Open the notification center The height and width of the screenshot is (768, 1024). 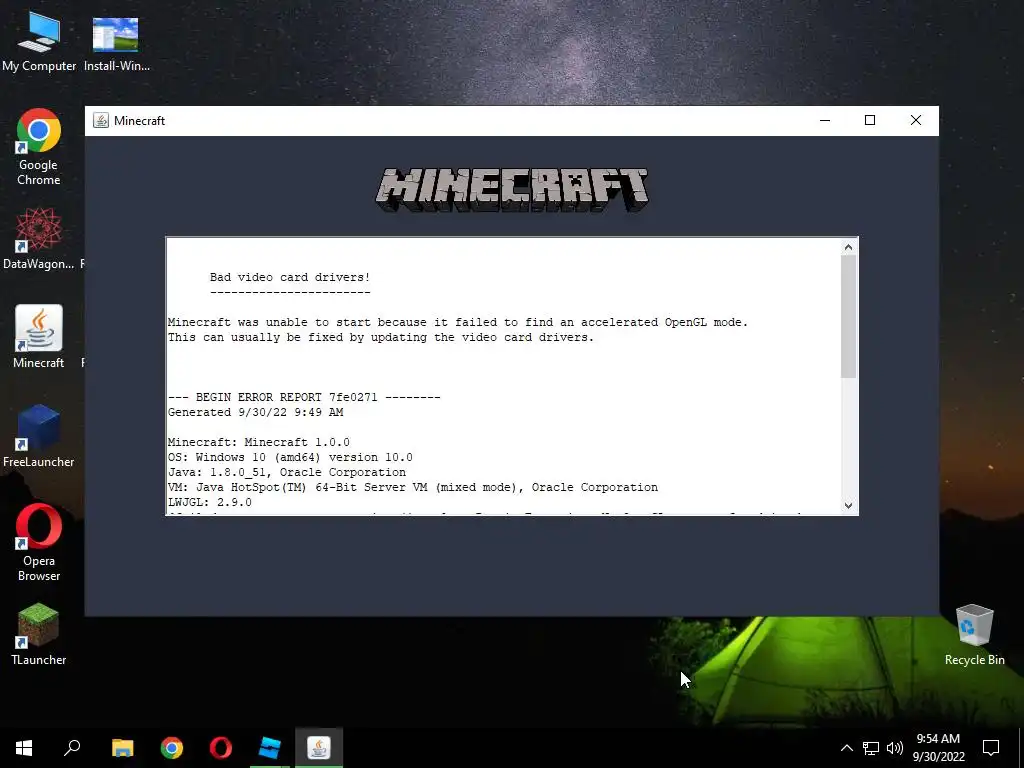991,748
